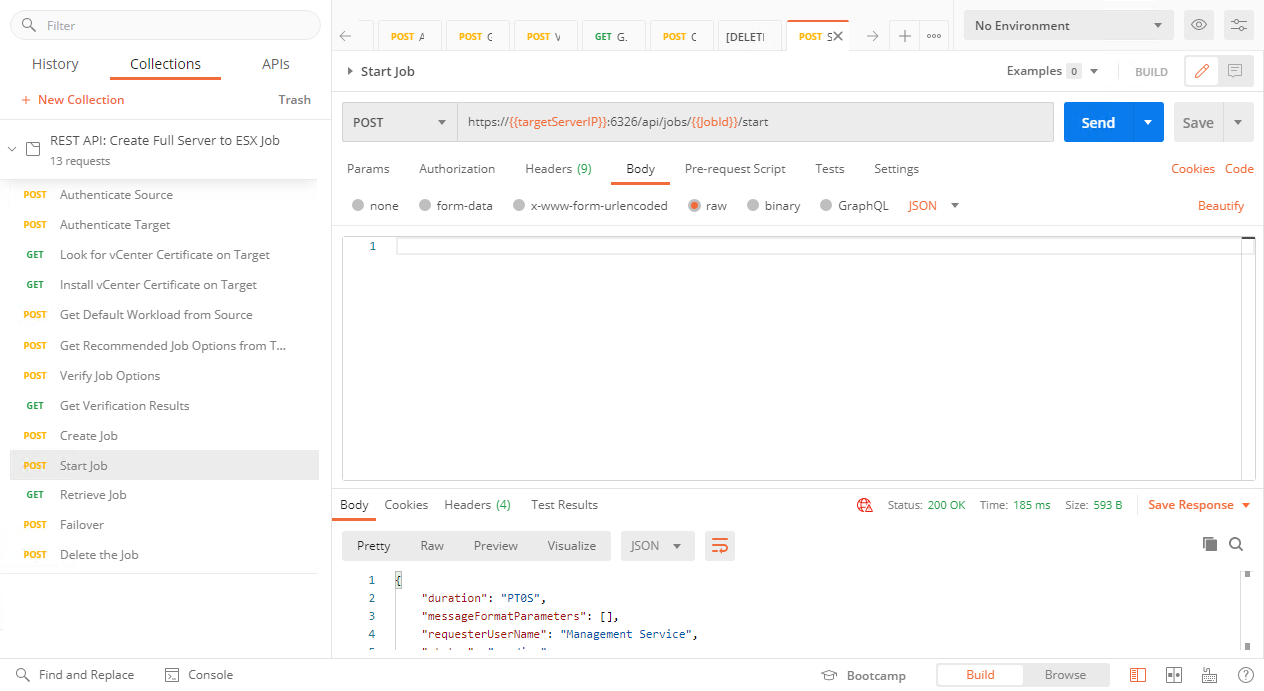Open the tab options three-dots icon
This screenshot has width=1264, height=691.
pyautogui.click(x=934, y=36)
